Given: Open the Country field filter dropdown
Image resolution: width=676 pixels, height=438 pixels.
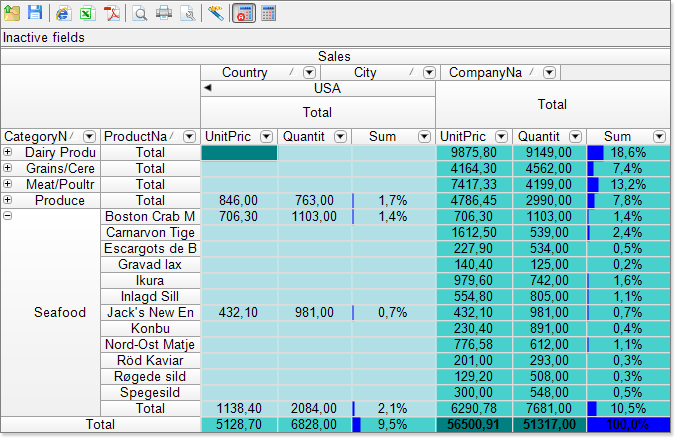Looking at the screenshot, I should click(x=309, y=72).
